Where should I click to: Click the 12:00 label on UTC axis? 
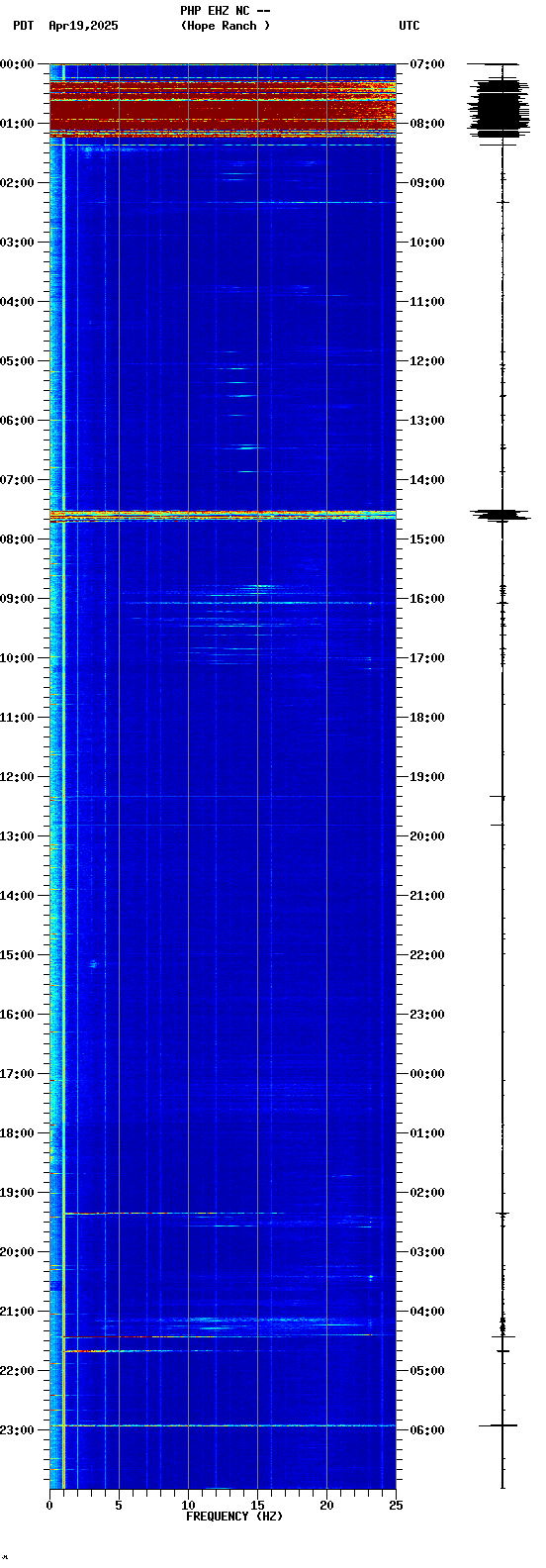tap(427, 361)
